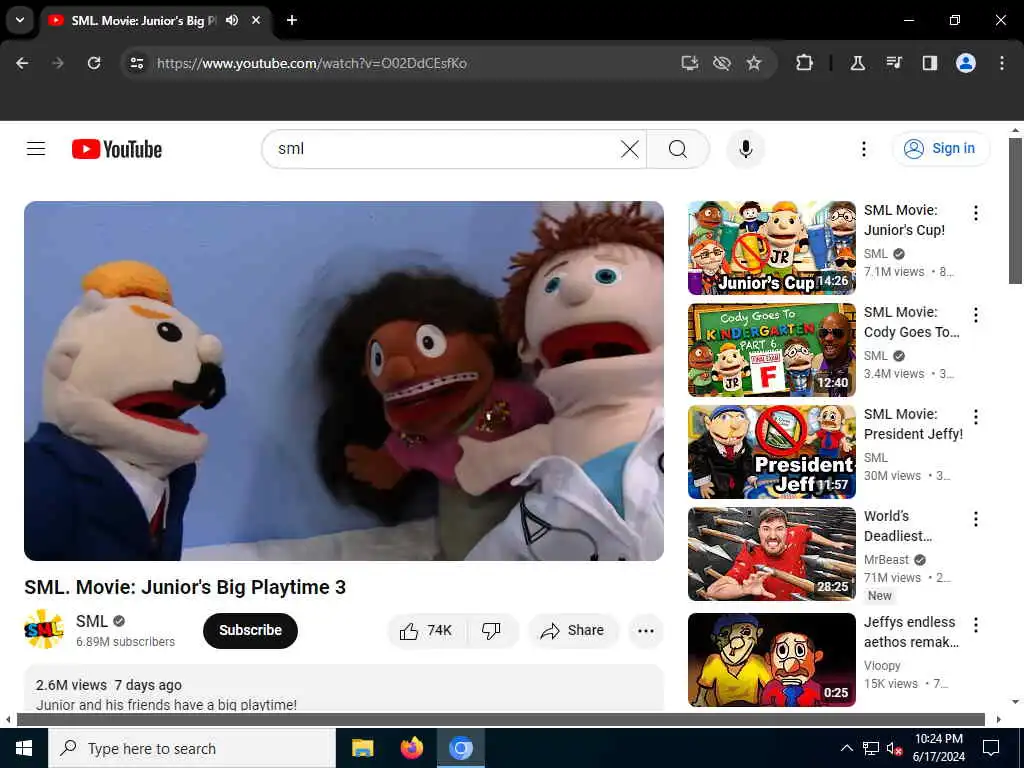The height and width of the screenshot is (768, 1024).
Task: Open Jeffys endless aethos thumbnail
Action: point(771,660)
